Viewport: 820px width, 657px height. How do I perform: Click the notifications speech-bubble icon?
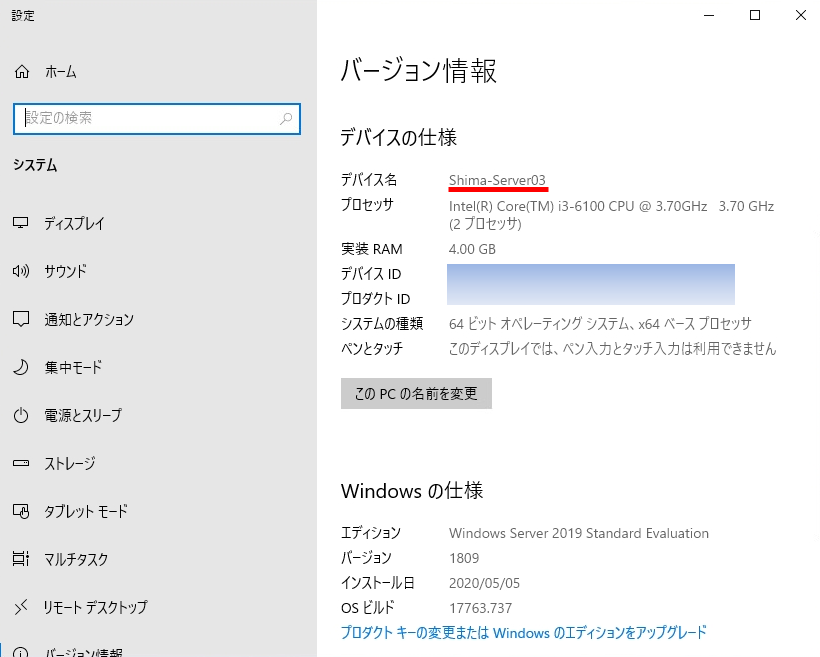pyautogui.click(x=21, y=319)
